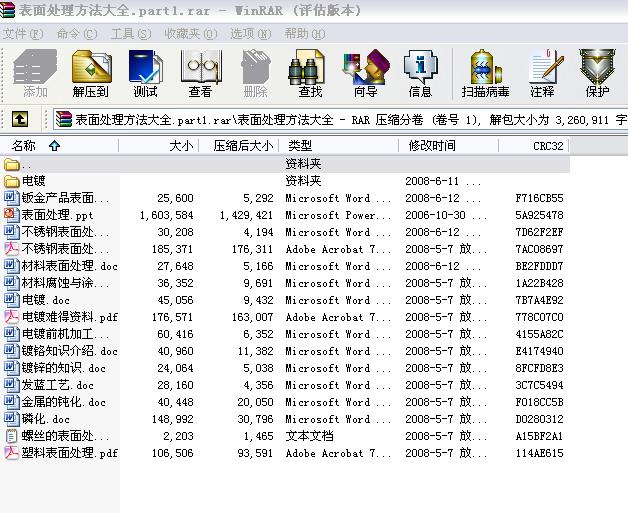Open the 工具(S) menu
The width and height of the screenshot is (628, 513).
coord(131,34)
